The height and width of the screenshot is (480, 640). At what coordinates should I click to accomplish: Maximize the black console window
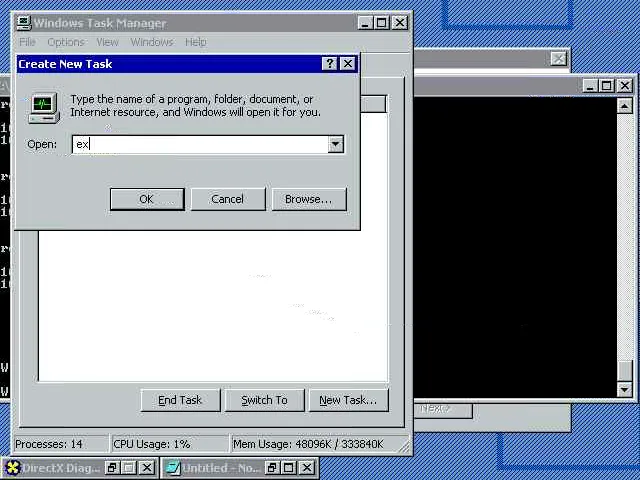pos(607,86)
